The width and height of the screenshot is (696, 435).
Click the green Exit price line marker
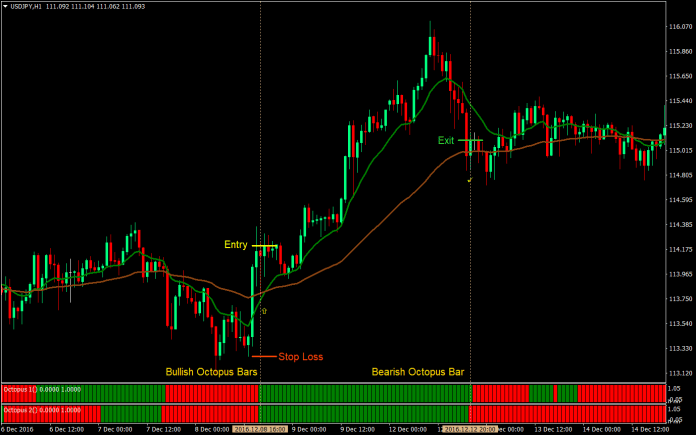pyautogui.click(x=472, y=140)
